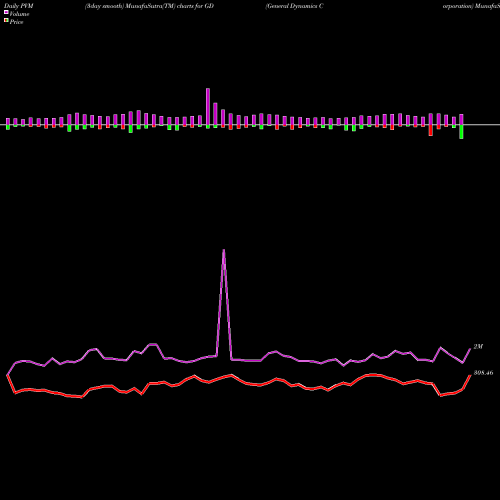Screen dimensions: 500x500
Task: Click the Price legend color swatch
Action: [x=6, y=21]
